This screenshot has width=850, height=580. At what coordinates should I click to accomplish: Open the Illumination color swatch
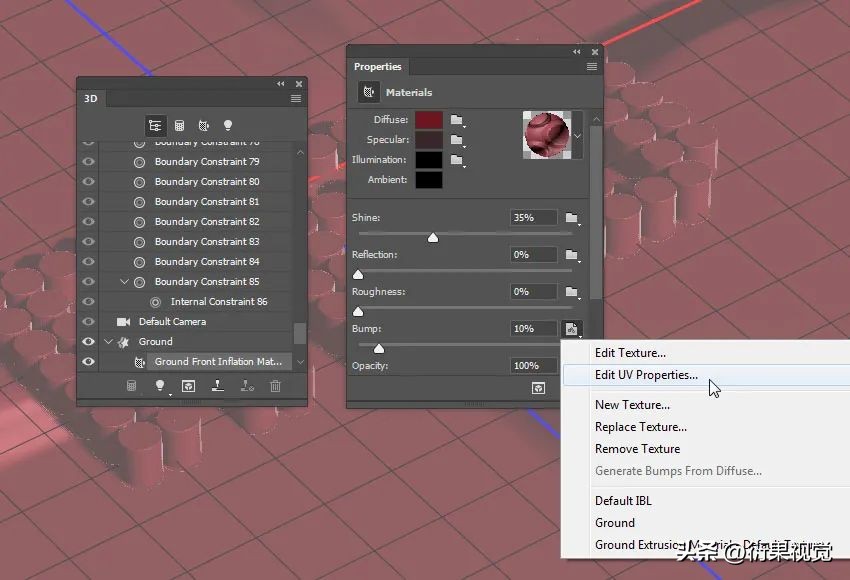429,160
